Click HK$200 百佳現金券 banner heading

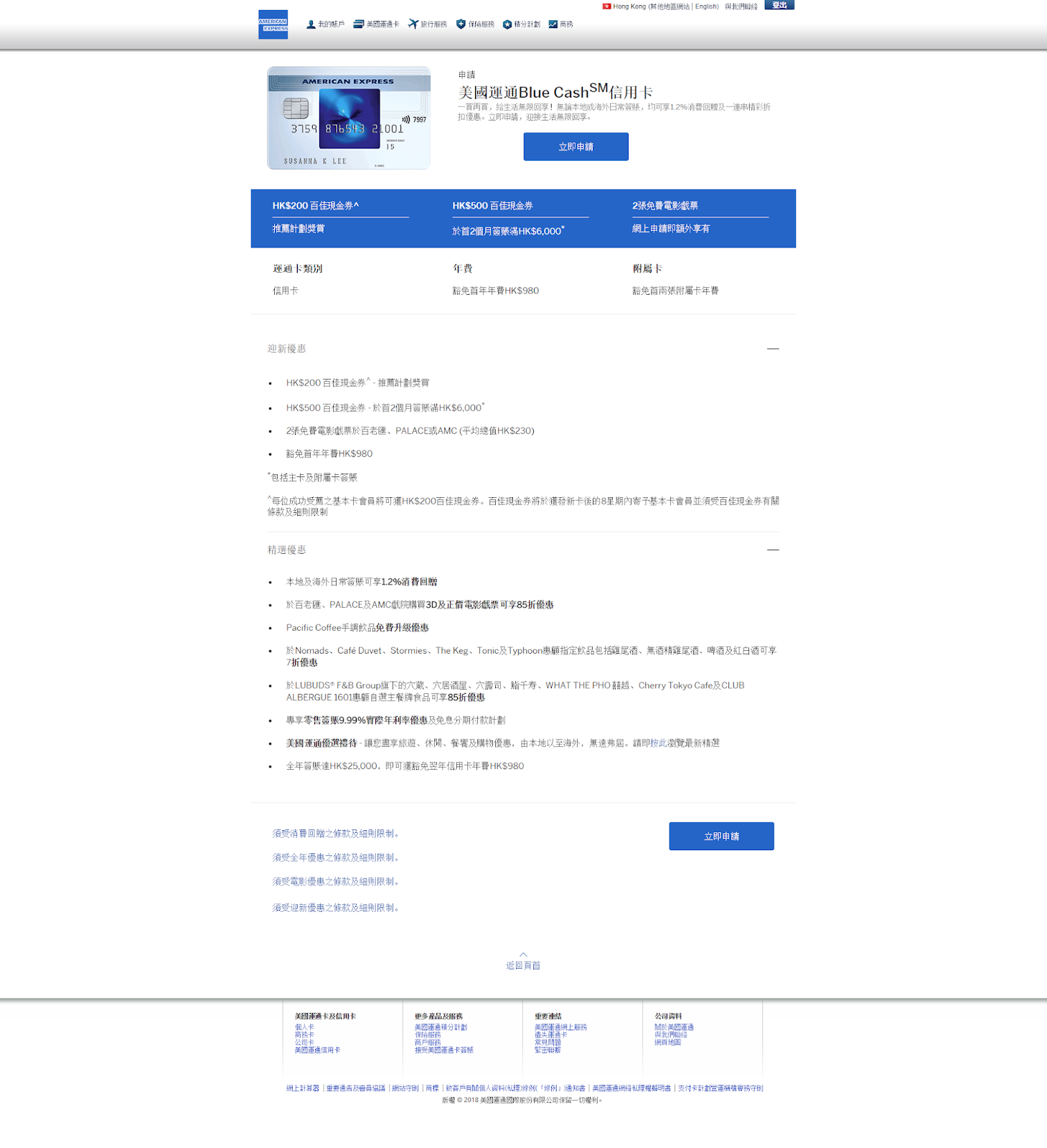(x=315, y=206)
